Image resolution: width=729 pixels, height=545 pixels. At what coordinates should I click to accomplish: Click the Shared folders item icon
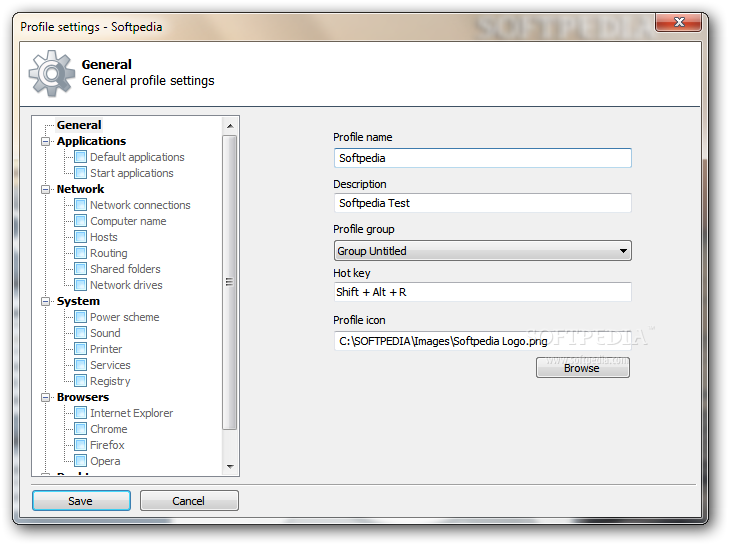(80, 269)
